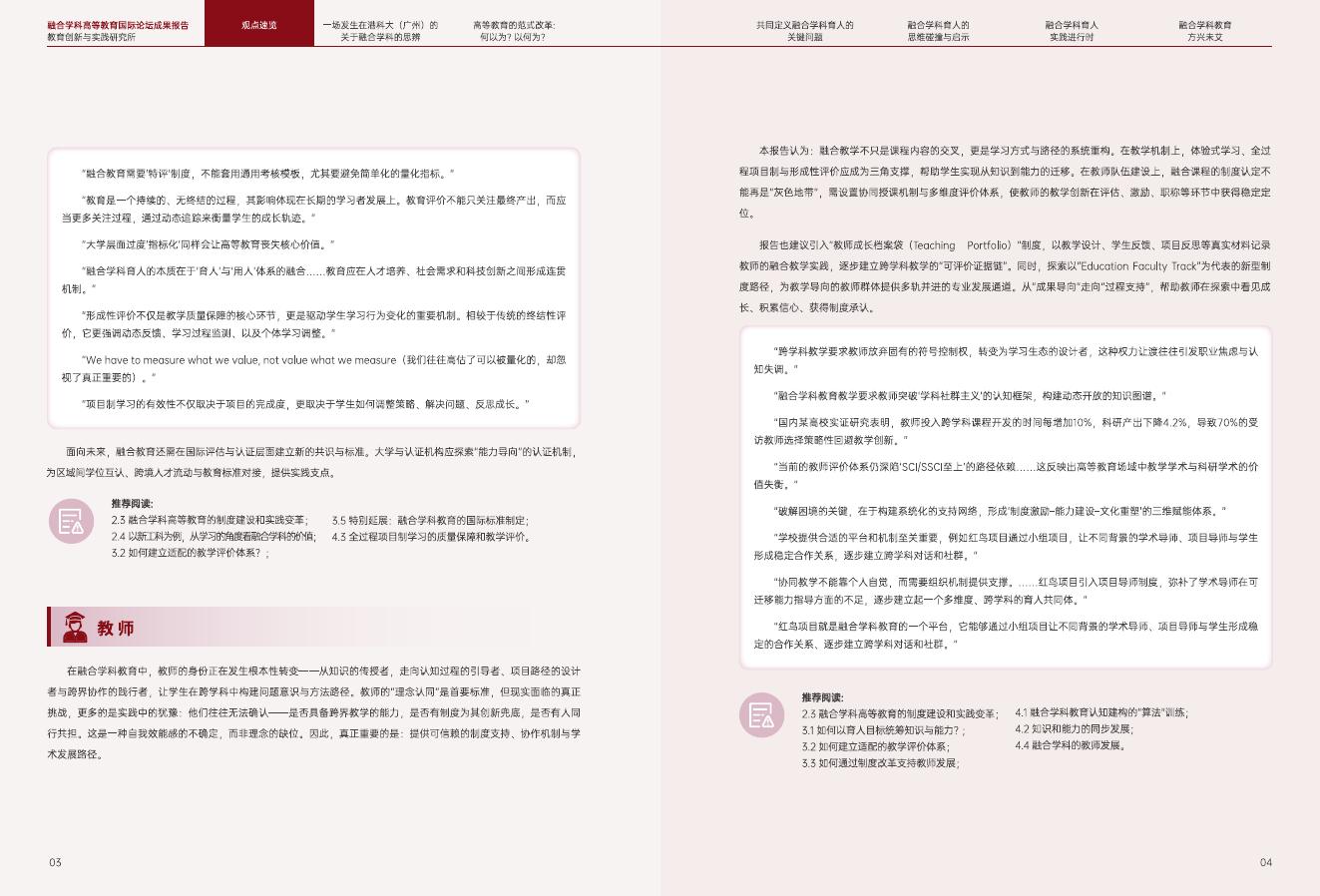
Task: Click the document icon next to right 推荐阅读 list
Action: (x=761, y=714)
